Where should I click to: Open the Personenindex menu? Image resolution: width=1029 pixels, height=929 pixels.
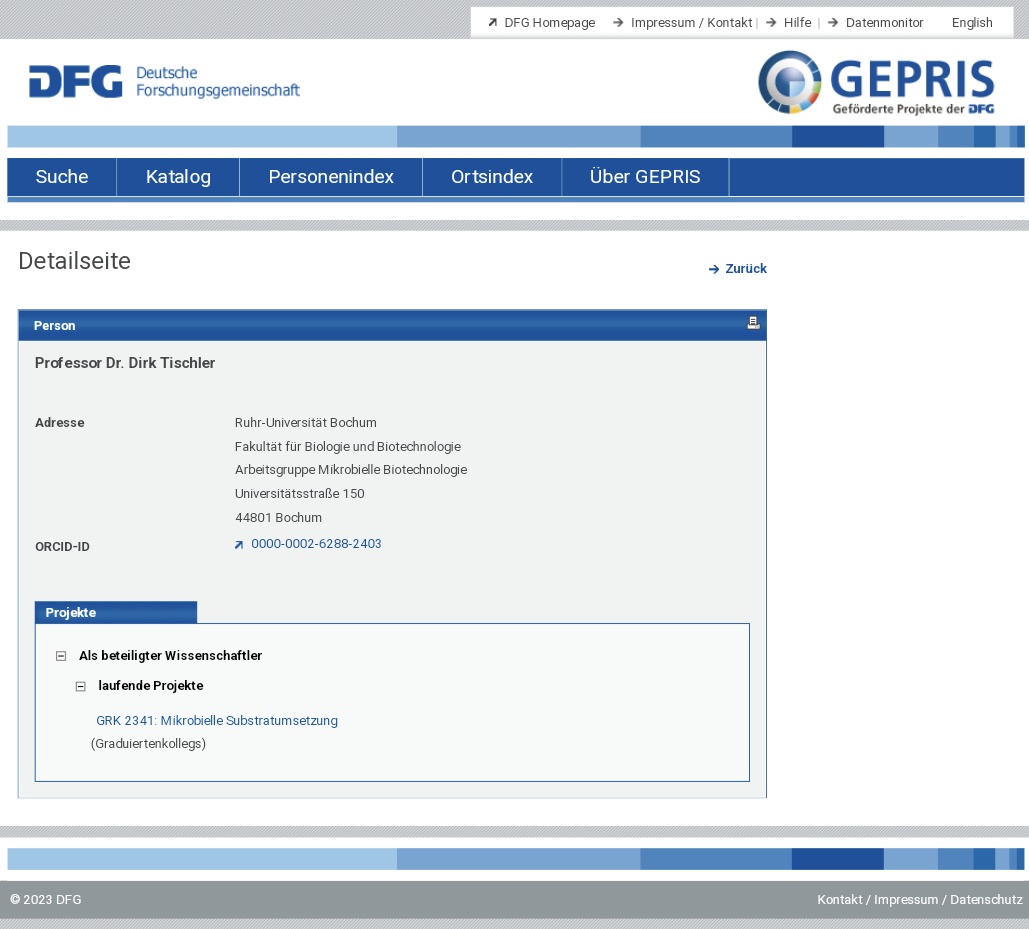pyautogui.click(x=331, y=176)
